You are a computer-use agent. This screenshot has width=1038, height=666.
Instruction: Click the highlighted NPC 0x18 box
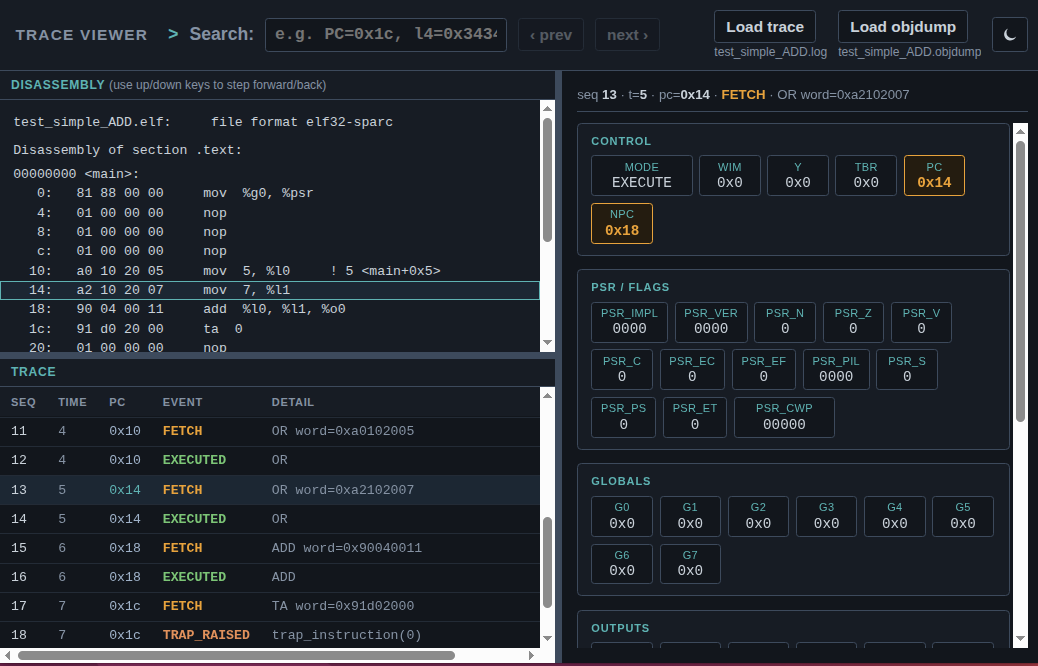(622, 223)
